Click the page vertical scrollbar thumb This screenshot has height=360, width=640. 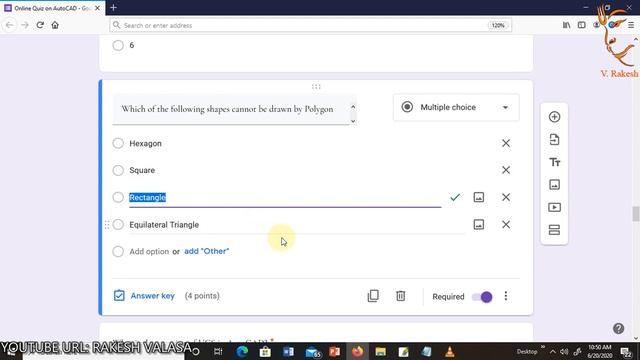click(x=636, y=213)
